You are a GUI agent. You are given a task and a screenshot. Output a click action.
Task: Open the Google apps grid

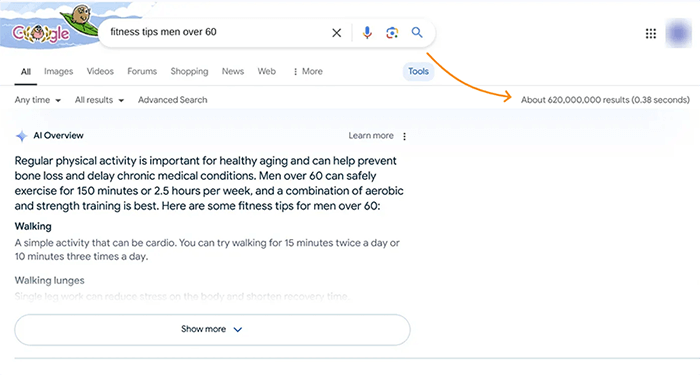tap(651, 33)
